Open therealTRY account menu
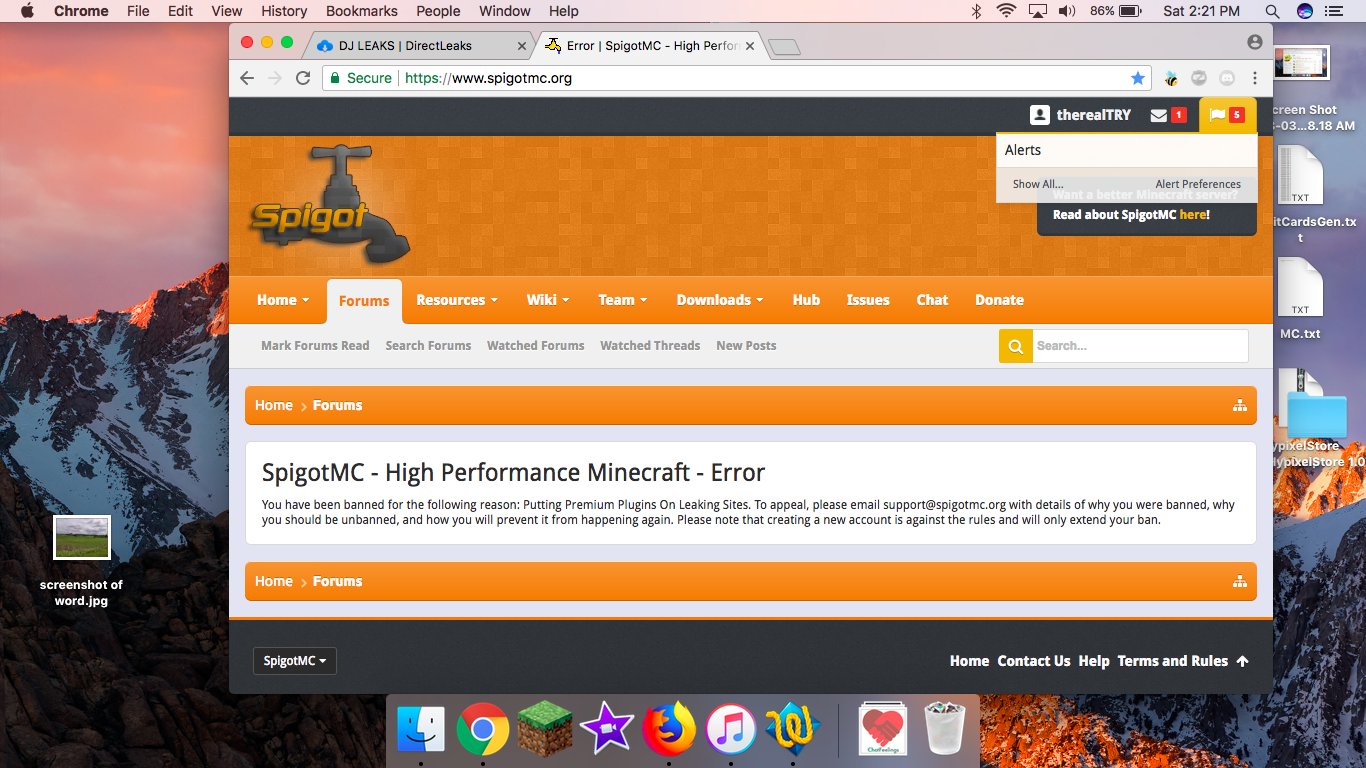 (1081, 115)
